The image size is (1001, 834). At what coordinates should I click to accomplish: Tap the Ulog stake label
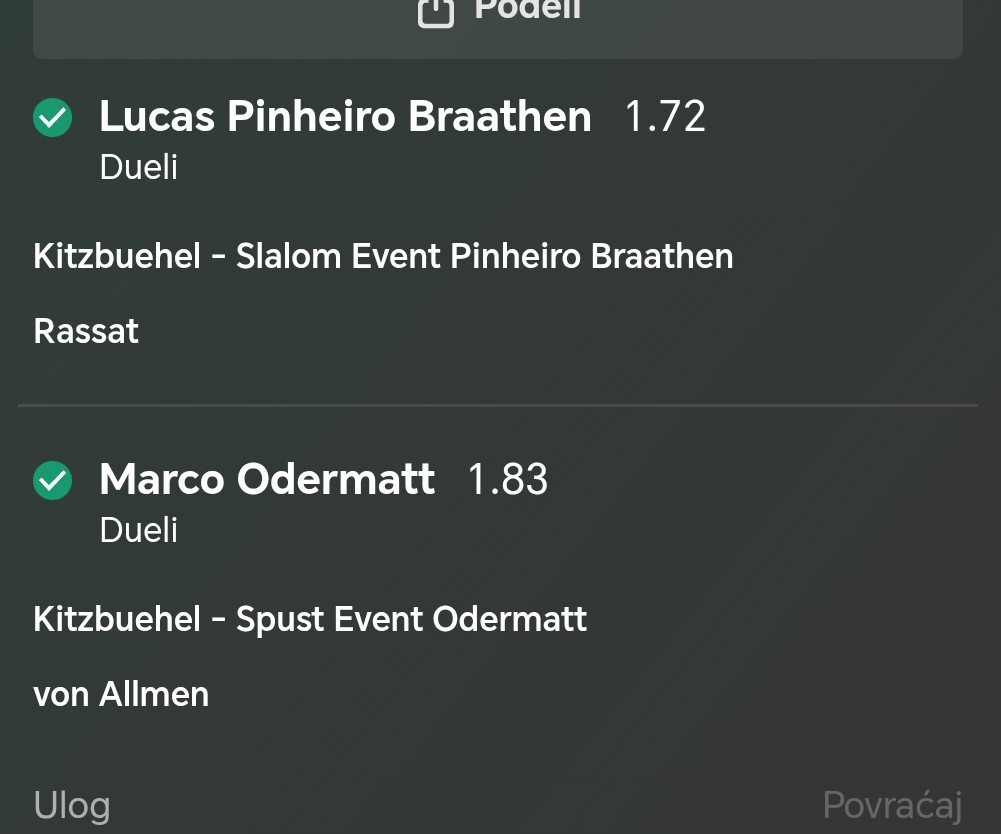coord(72,805)
